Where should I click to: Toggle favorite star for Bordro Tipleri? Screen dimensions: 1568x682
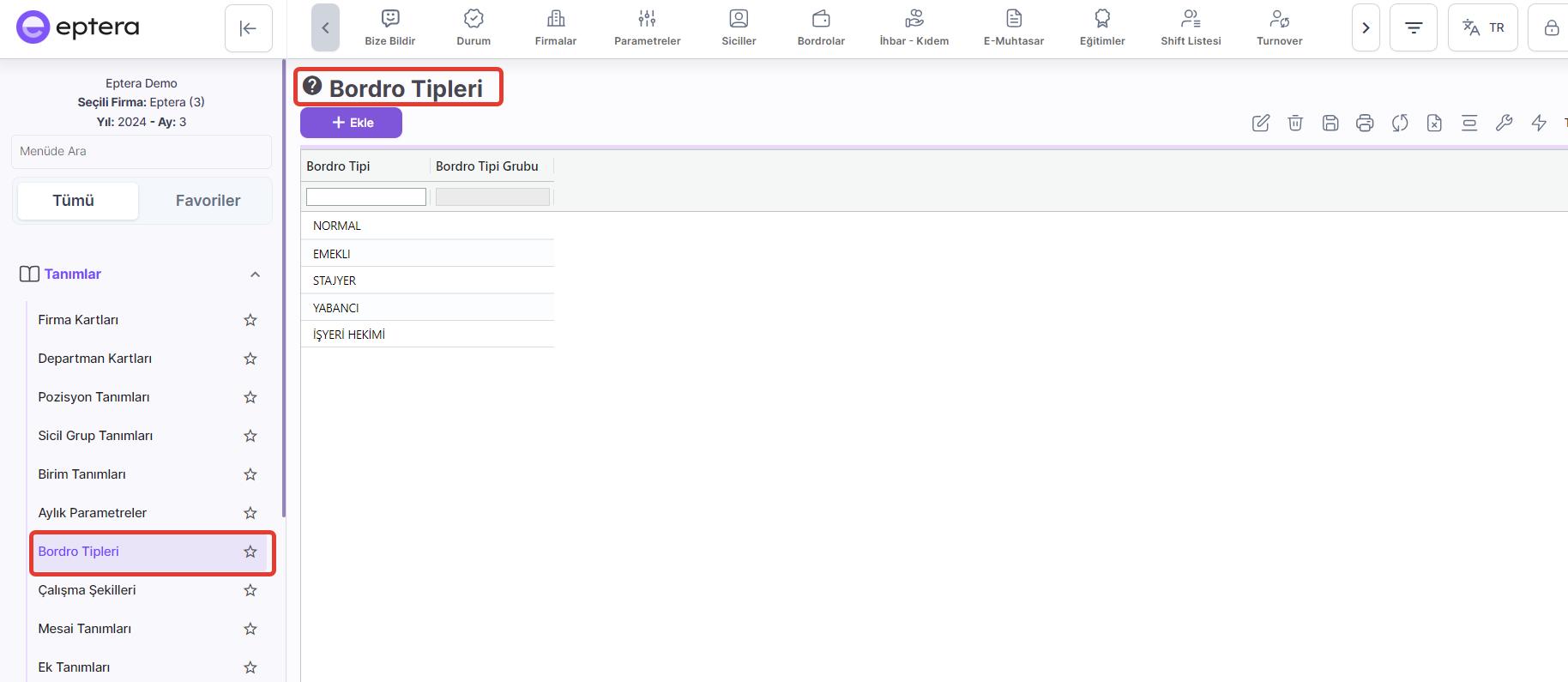[x=250, y=552]
